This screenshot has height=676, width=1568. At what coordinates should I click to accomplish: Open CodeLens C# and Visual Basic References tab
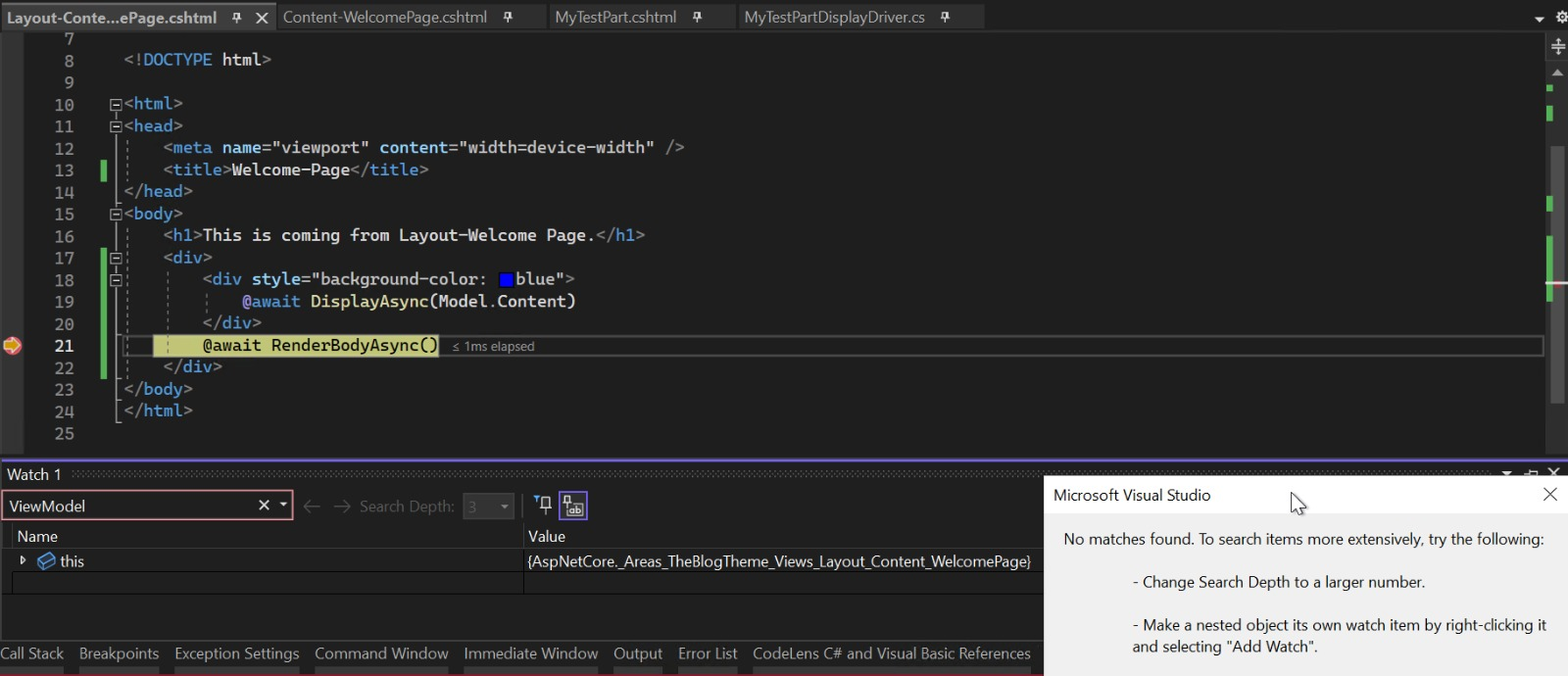pos(892,653)
